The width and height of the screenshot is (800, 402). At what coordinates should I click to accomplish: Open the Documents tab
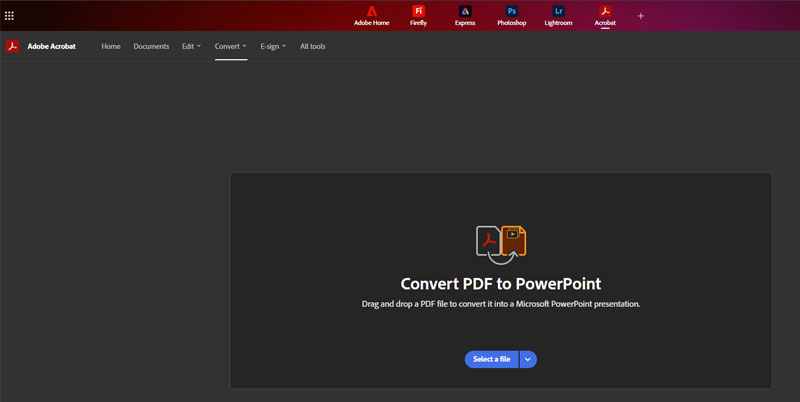(x=151, y=46)
